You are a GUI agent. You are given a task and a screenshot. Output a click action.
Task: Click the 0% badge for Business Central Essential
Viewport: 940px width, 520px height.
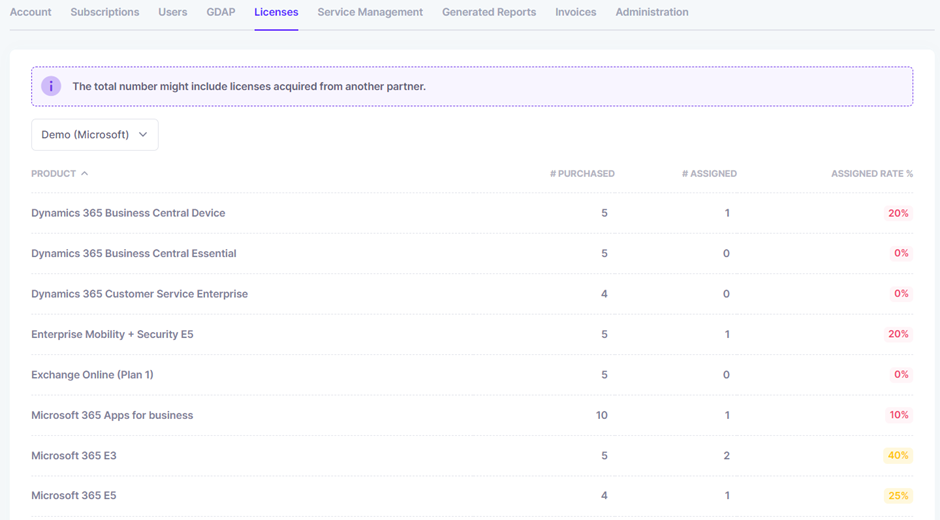point(901,253)
